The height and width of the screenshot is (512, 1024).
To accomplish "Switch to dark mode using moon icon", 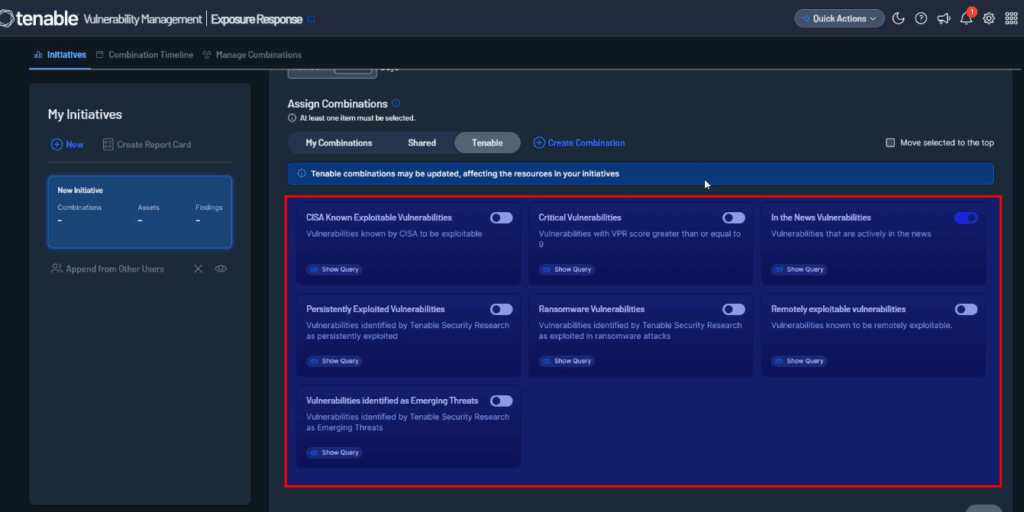I will click(x=898, y=18).
